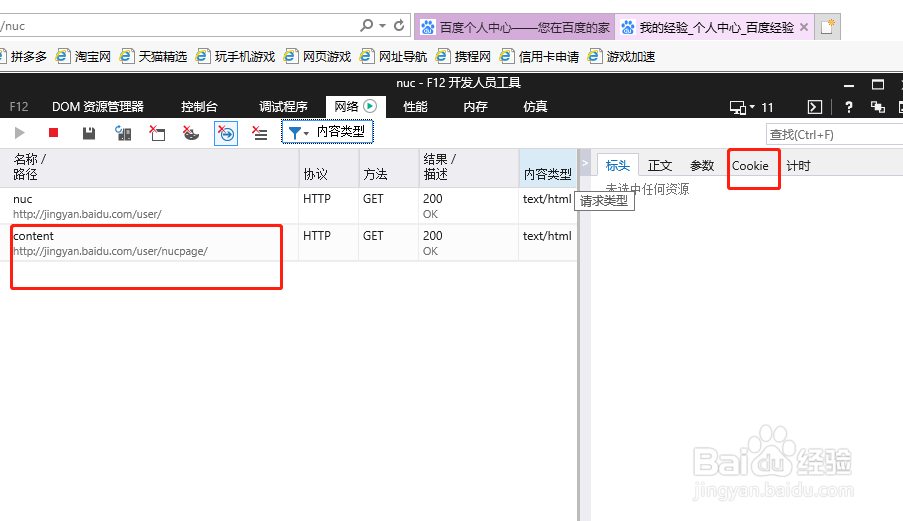Sort by the 结果 / 描述 column header
Viewport: 903px width, 521px height.
pyautogui.click(x=469, y=167)
